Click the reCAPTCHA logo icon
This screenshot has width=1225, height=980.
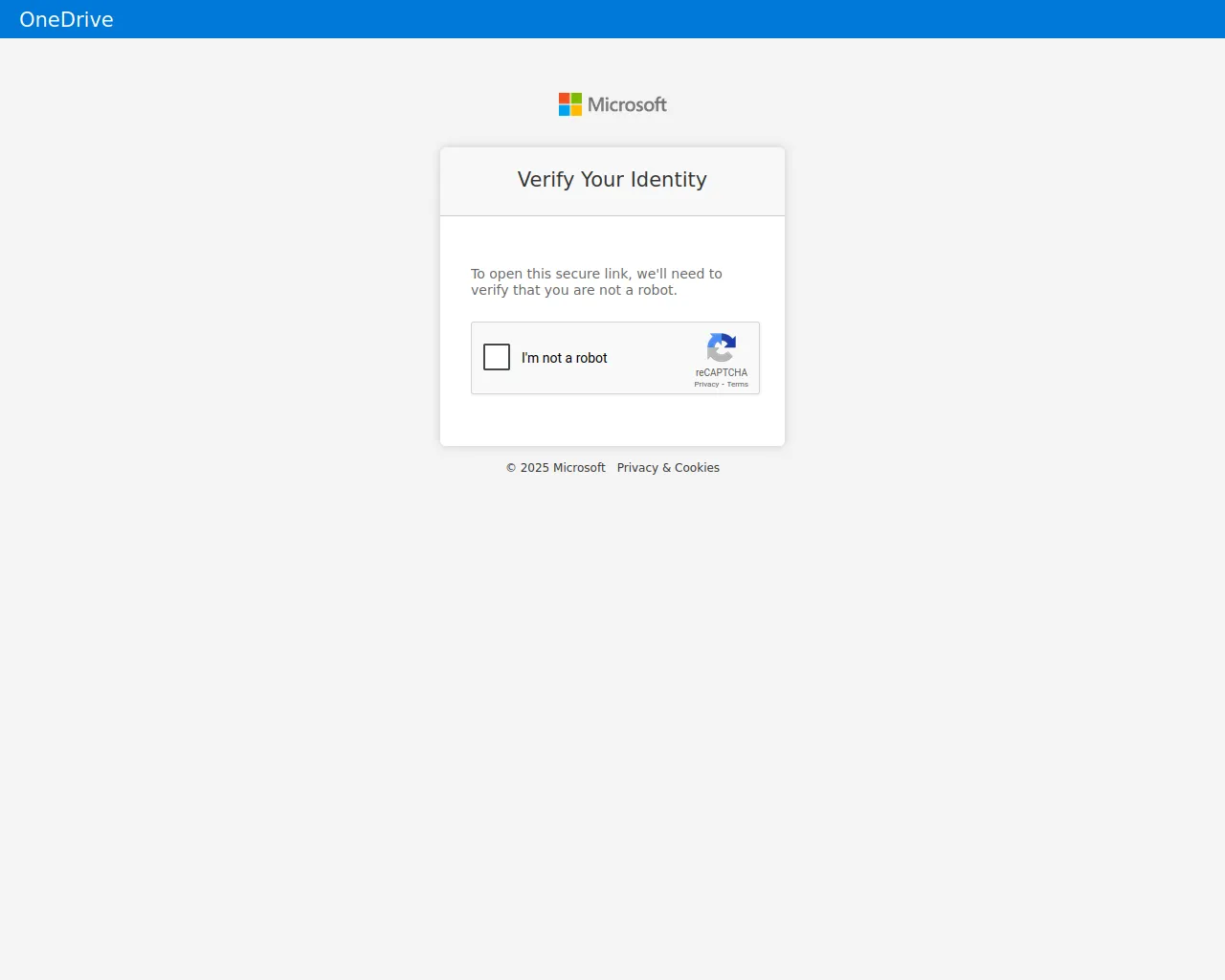722,347
